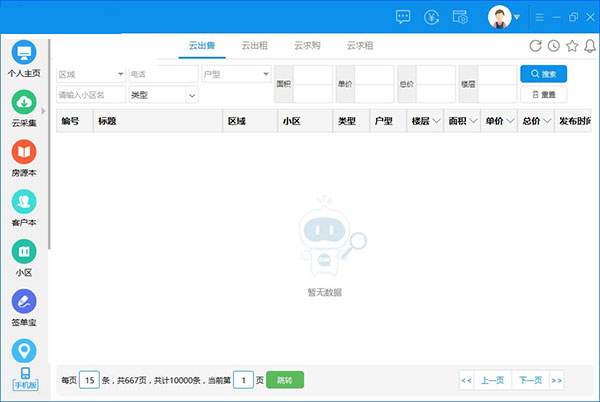
Task: Open the 类型 filter dropdown
Action: [163, 95]
